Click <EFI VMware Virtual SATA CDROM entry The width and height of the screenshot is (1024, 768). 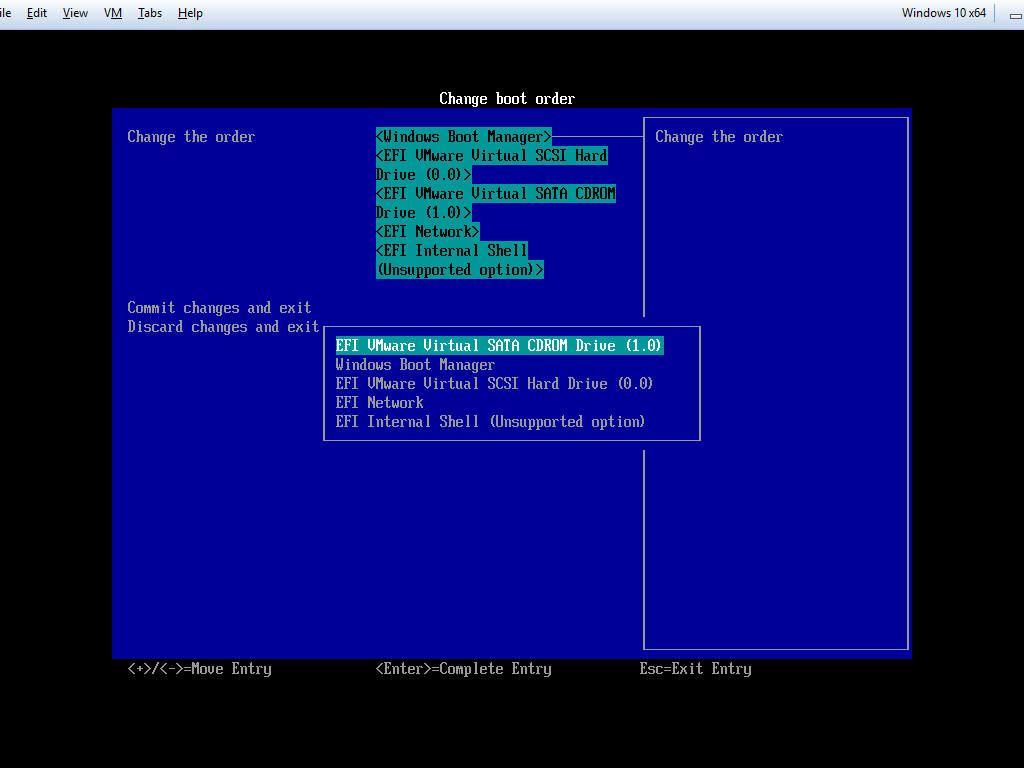pyautogui.click(x=496, y=202)
